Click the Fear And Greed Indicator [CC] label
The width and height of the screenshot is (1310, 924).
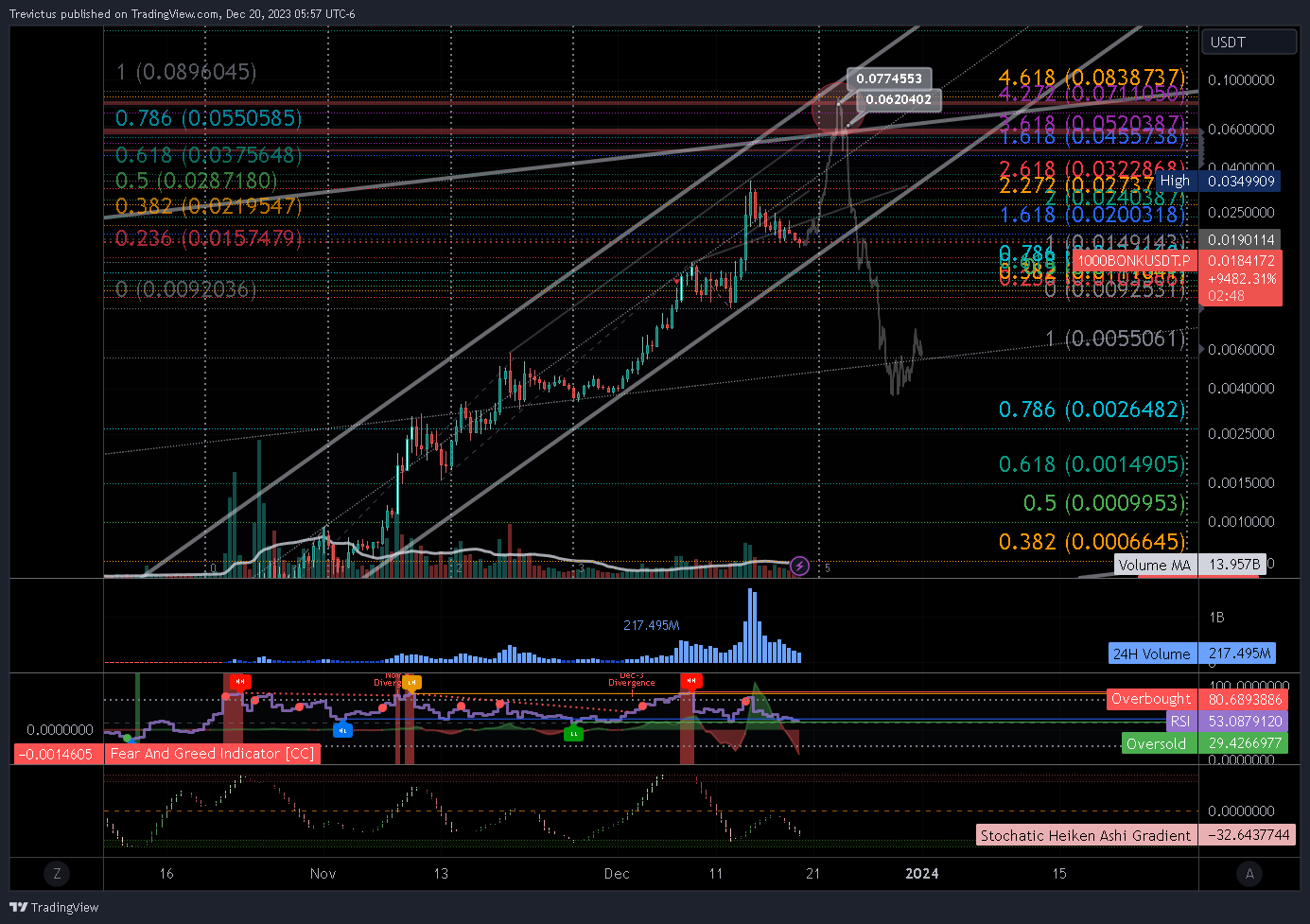point(212,754)
